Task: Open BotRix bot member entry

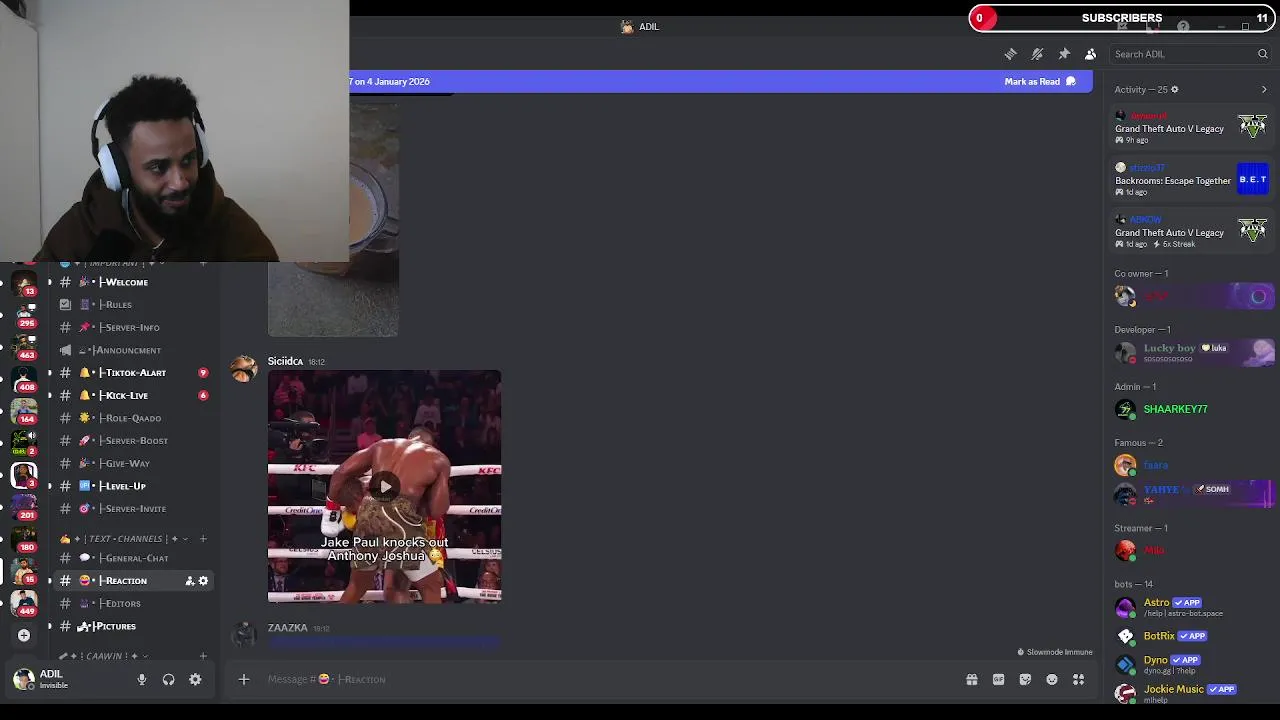Action: [x=1190, y=636]
